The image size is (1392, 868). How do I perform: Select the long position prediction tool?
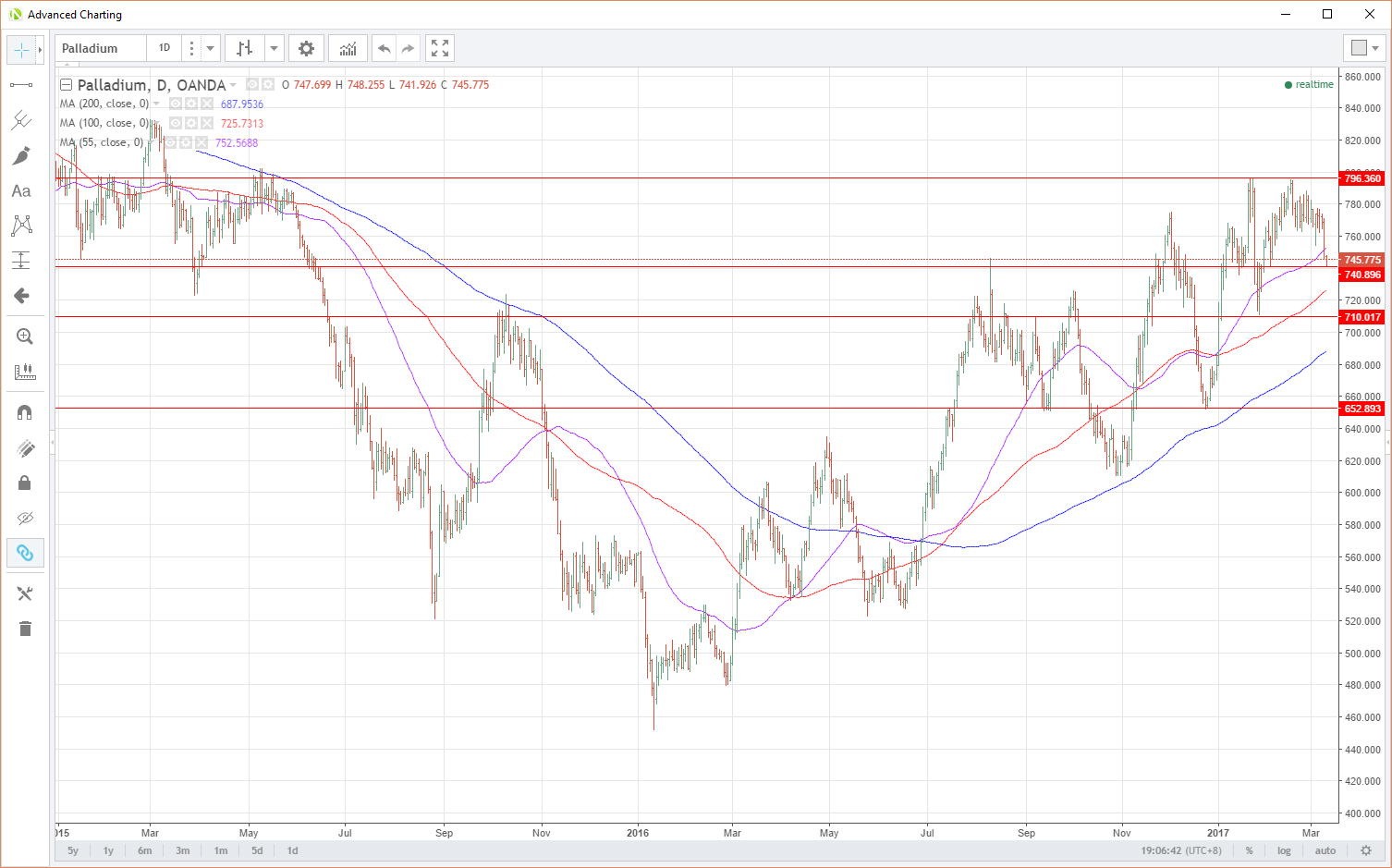click(x=21, y=261)
